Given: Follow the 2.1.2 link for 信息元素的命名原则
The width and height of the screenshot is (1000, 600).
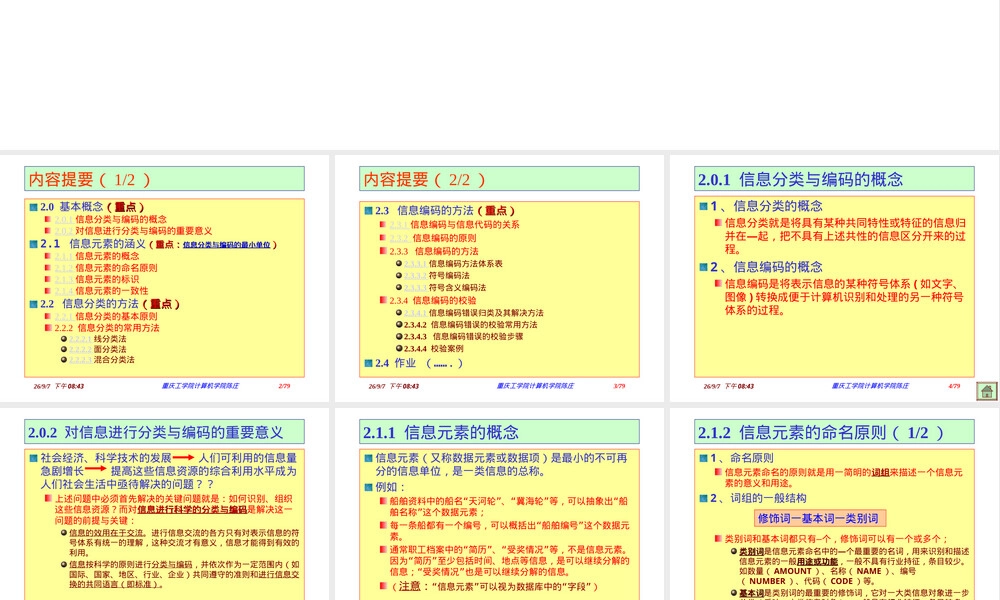Looking at the screenshot, I should pos(64,268).
